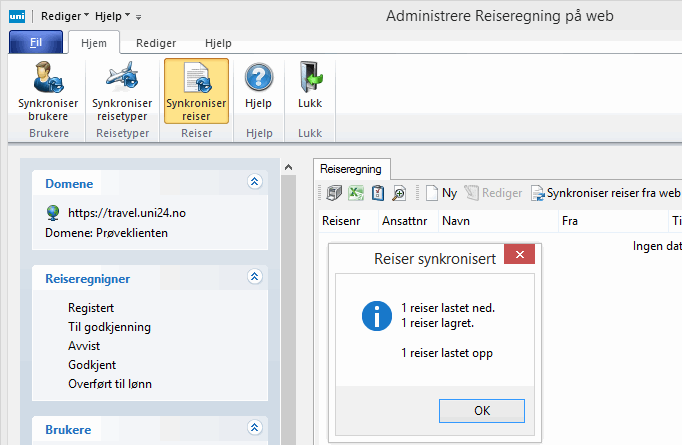Open Hjelp via the question mark icon
Image resolution: width=682 pixels, height=445 pixels.
click(259, 78)
